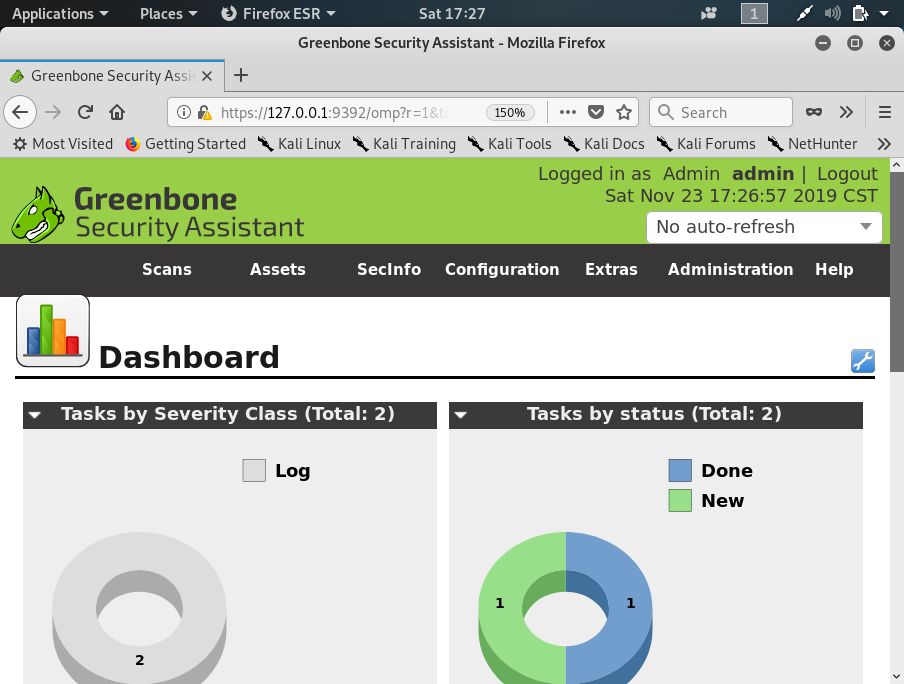Click the blue wrench dashboard settings icon

pyautogui.click(x=862, y=361)
